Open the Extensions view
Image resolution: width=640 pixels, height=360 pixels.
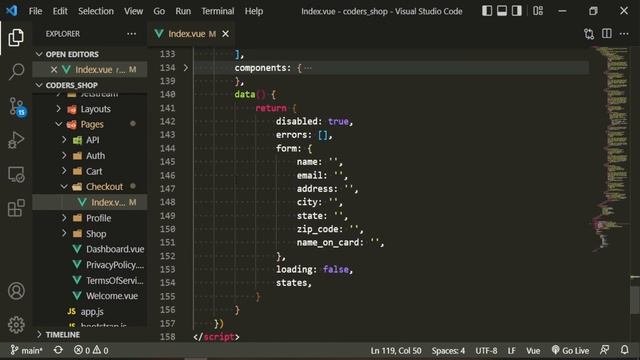16,208
